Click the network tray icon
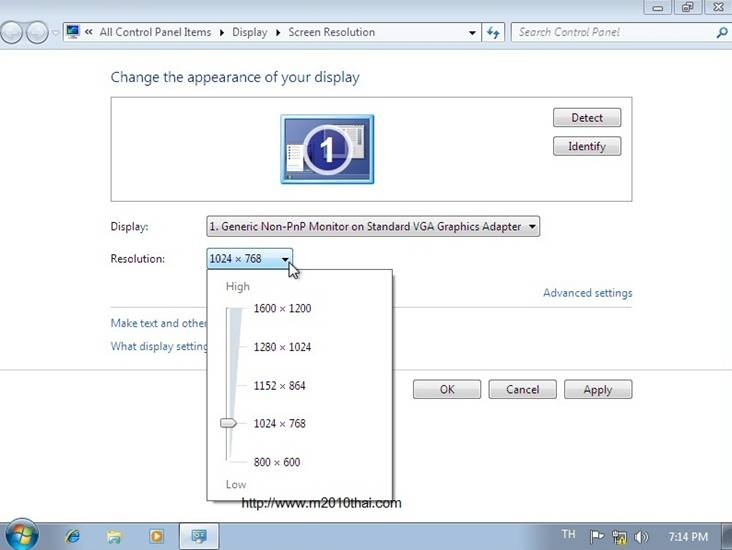 pyautogui.click(x=619, y=537)
